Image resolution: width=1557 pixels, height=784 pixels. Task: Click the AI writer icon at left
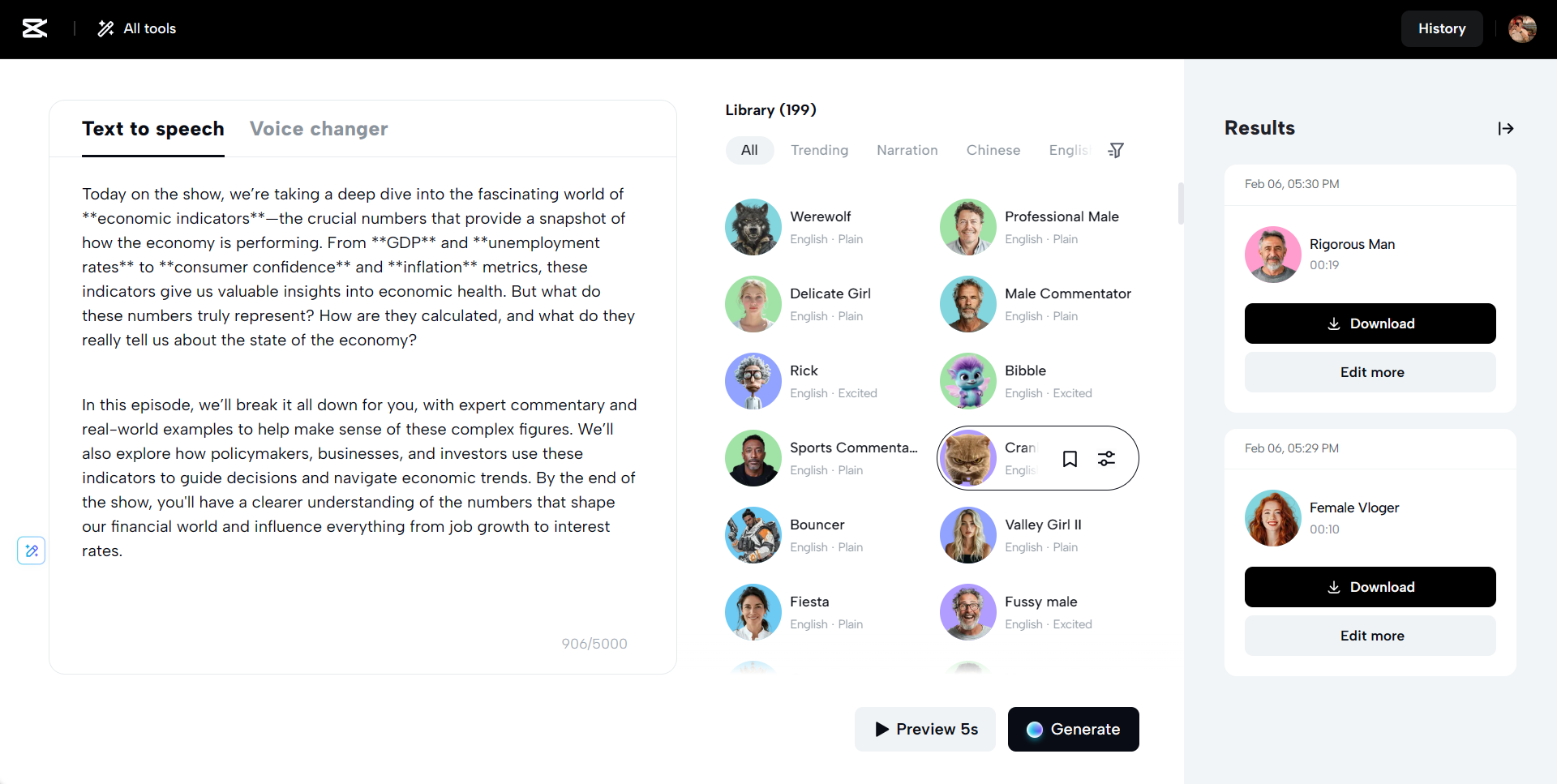(32, 551)
